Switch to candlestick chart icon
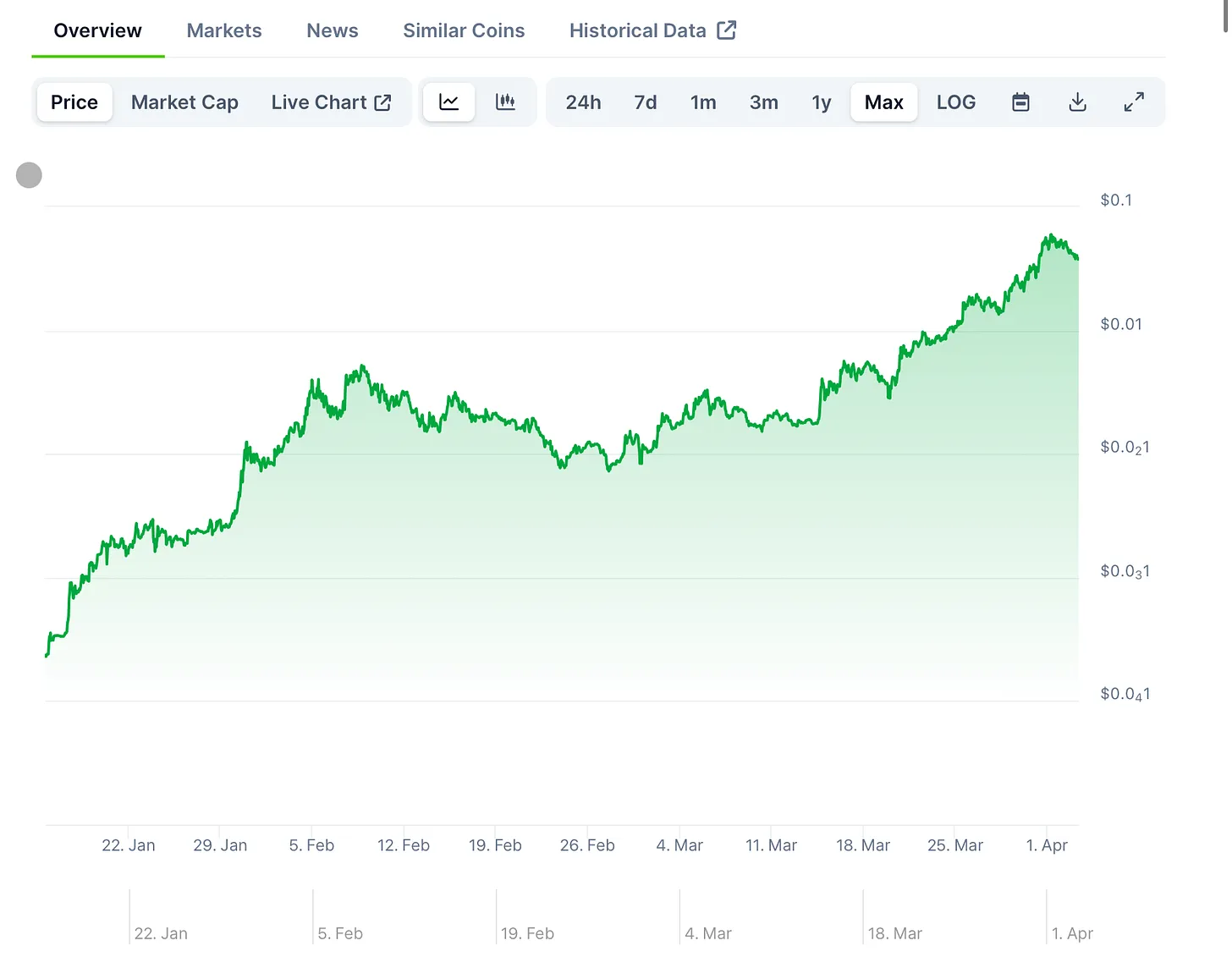Screen dimensions: 1232x957 click(x=505, y=102)
